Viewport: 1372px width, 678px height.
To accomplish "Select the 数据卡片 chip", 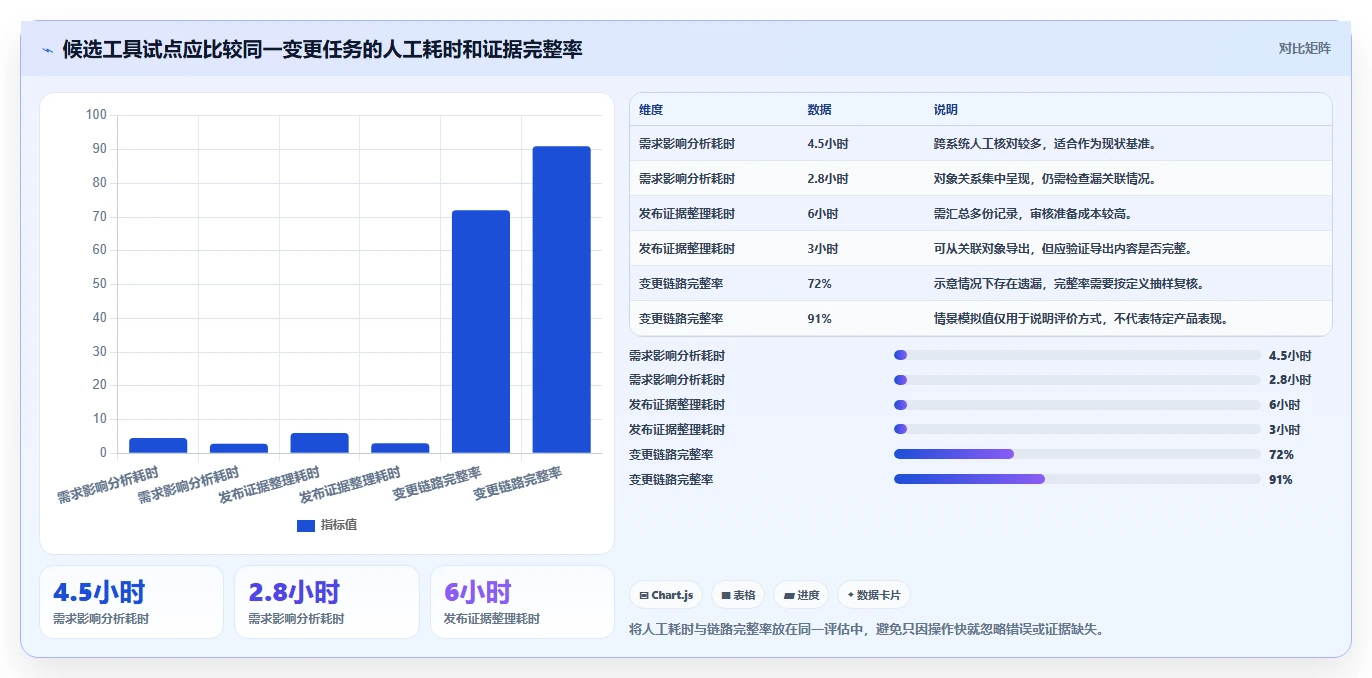I will [874, 595].
